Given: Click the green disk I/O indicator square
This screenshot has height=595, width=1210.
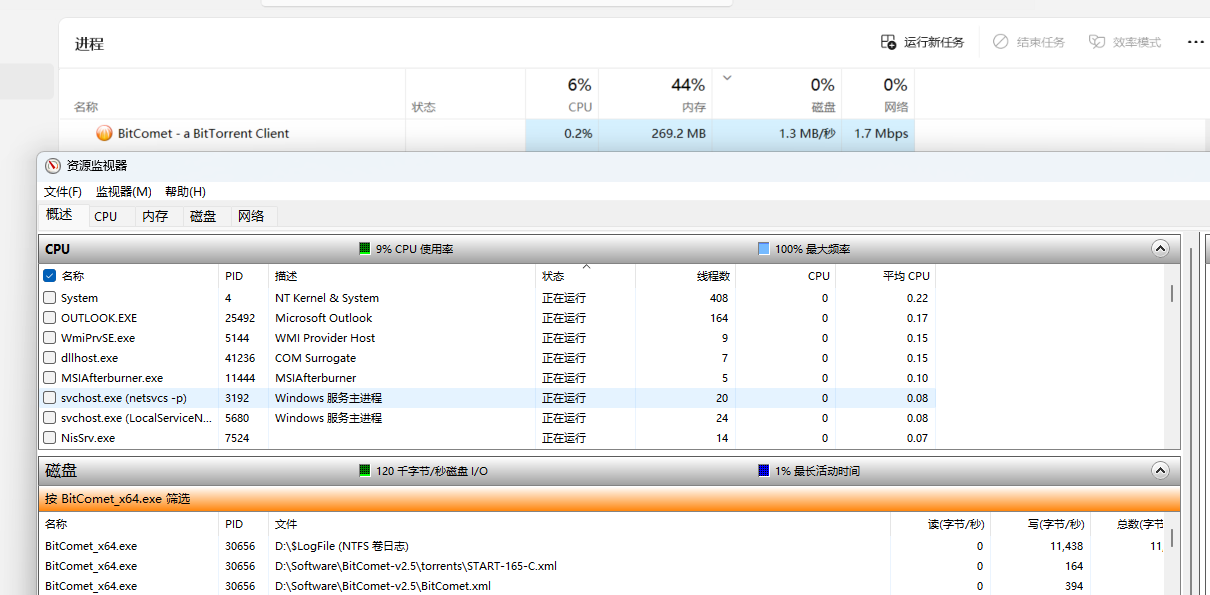Looking at the screenshot, I should point(365,470).
